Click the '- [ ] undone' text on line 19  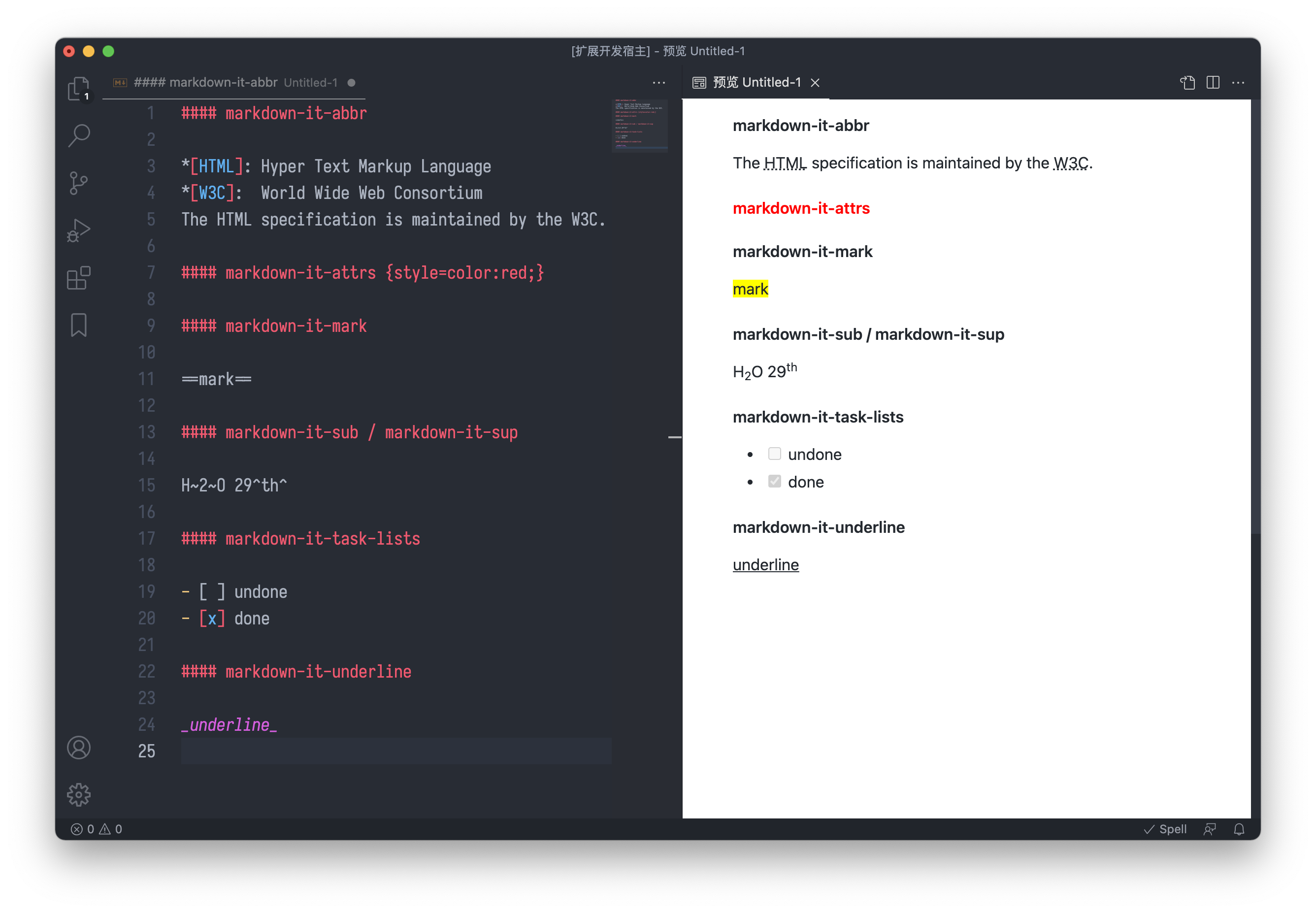[x=234, y=591]
